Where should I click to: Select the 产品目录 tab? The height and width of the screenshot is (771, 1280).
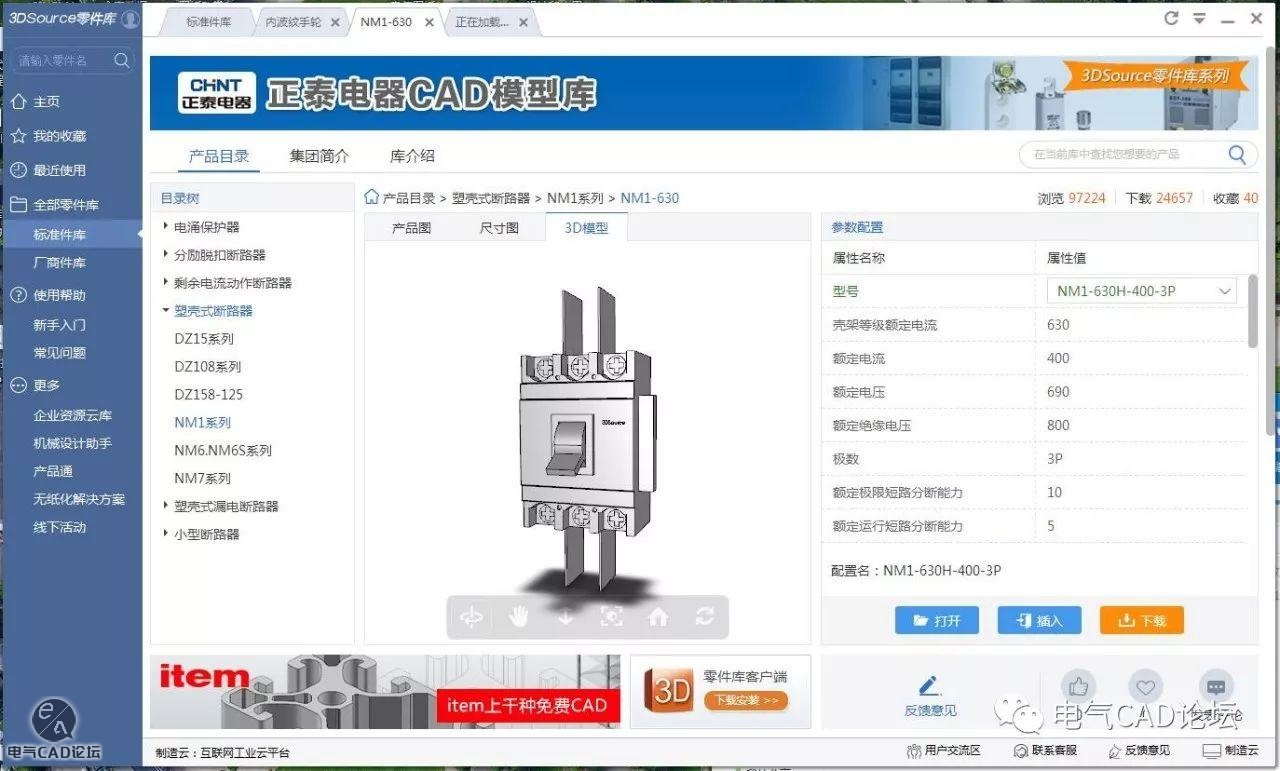(219, 156)
